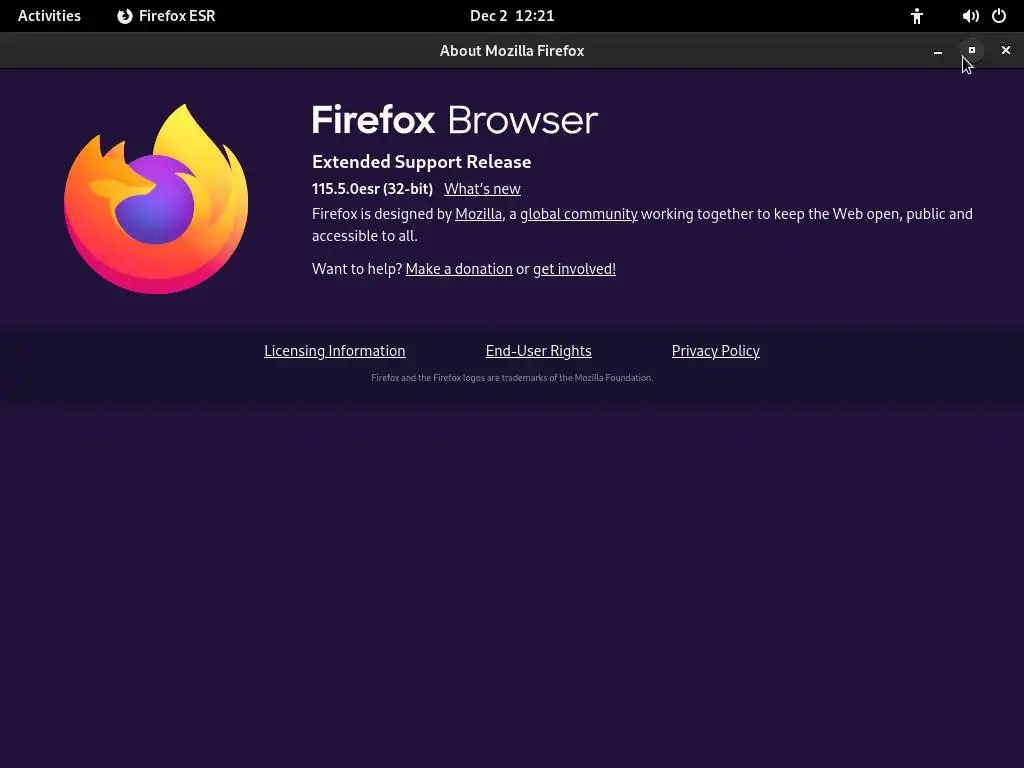Viewport: 1024px width, 768px height.
Task: Open the clock and calendar menu
Action: pyautogui.click(x=512, y=16)
